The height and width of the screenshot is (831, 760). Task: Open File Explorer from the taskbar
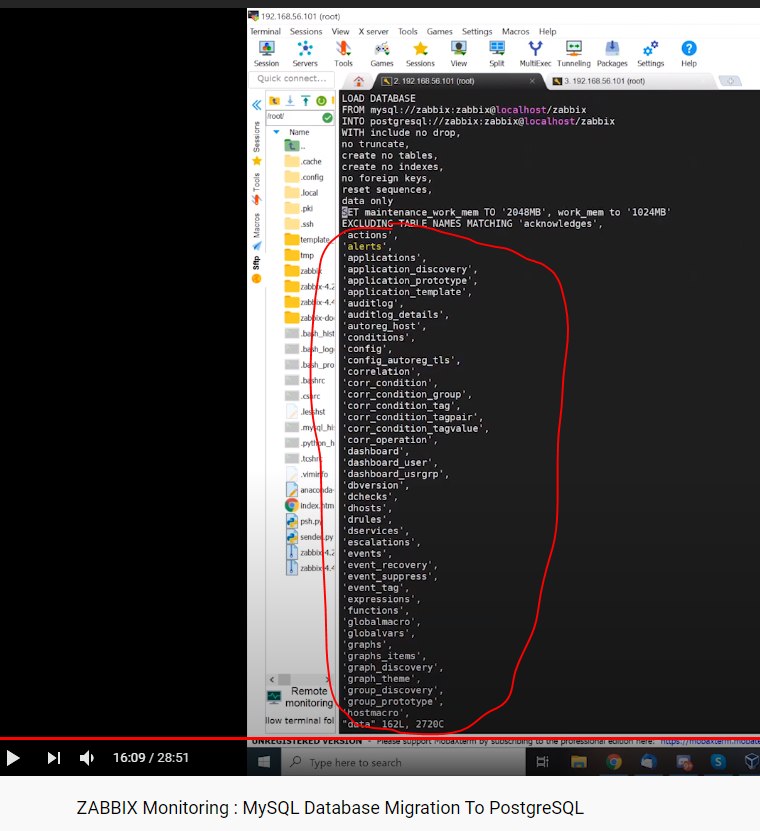[579, 762]
